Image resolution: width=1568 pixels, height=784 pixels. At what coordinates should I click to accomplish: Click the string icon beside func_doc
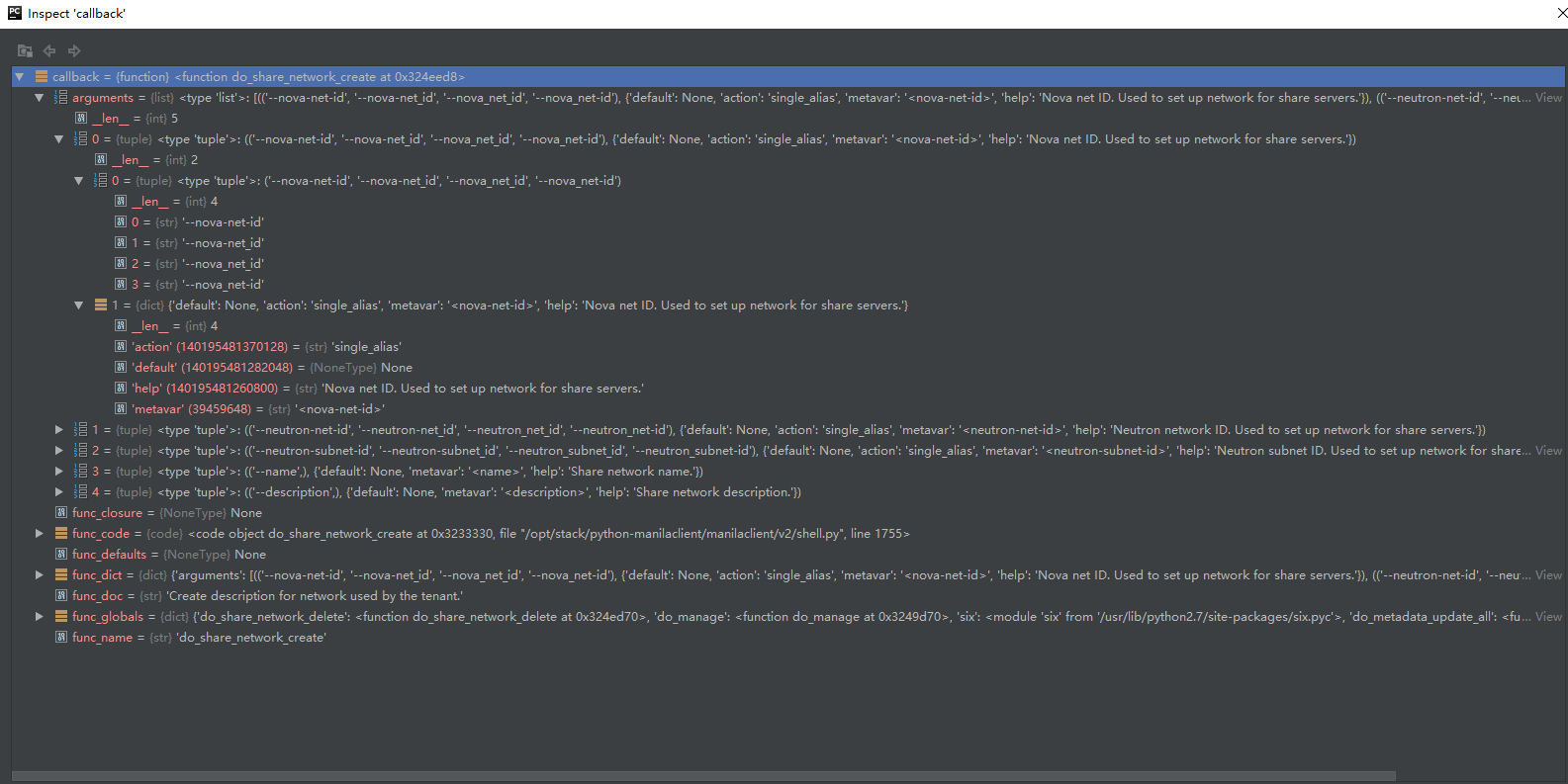(x=61, y=595)
